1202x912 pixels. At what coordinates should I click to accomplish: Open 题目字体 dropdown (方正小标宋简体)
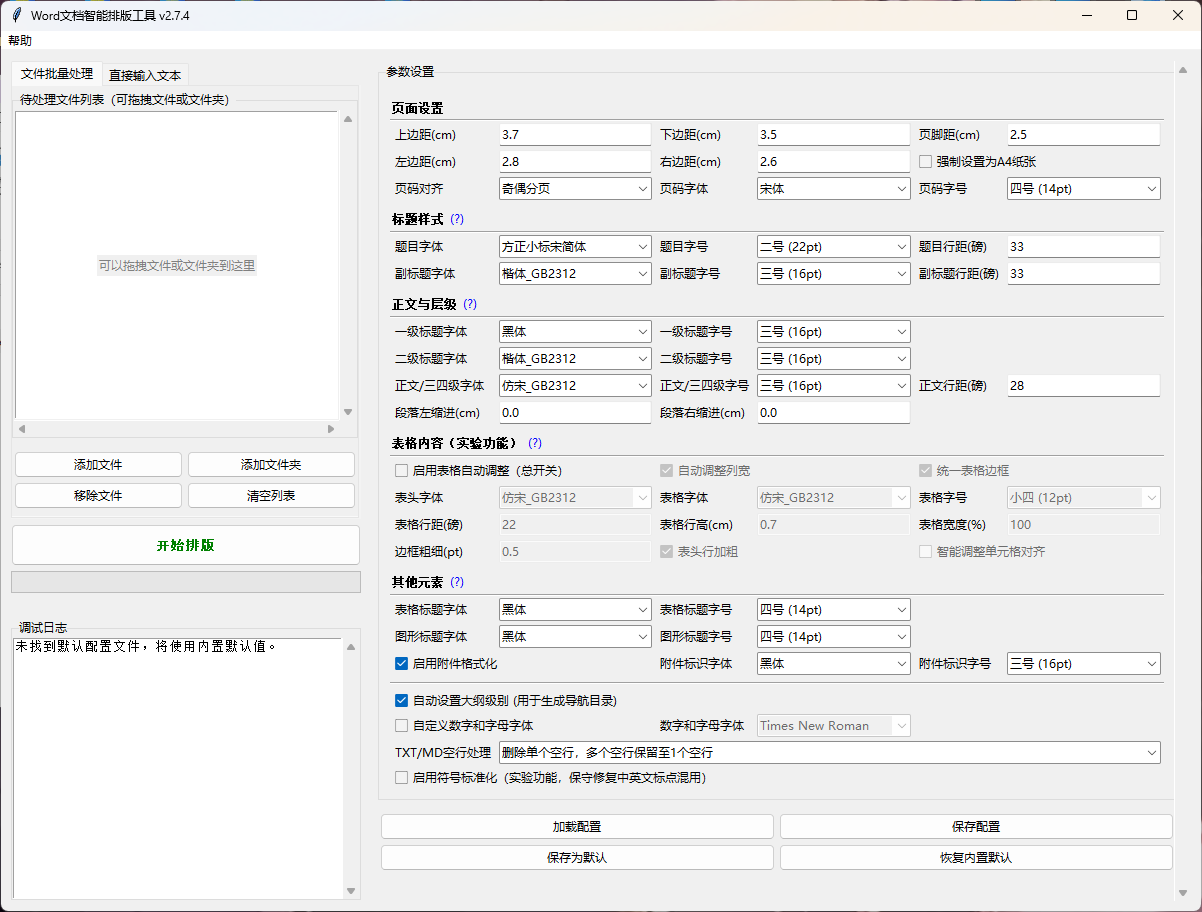click(x=575, y=246)
